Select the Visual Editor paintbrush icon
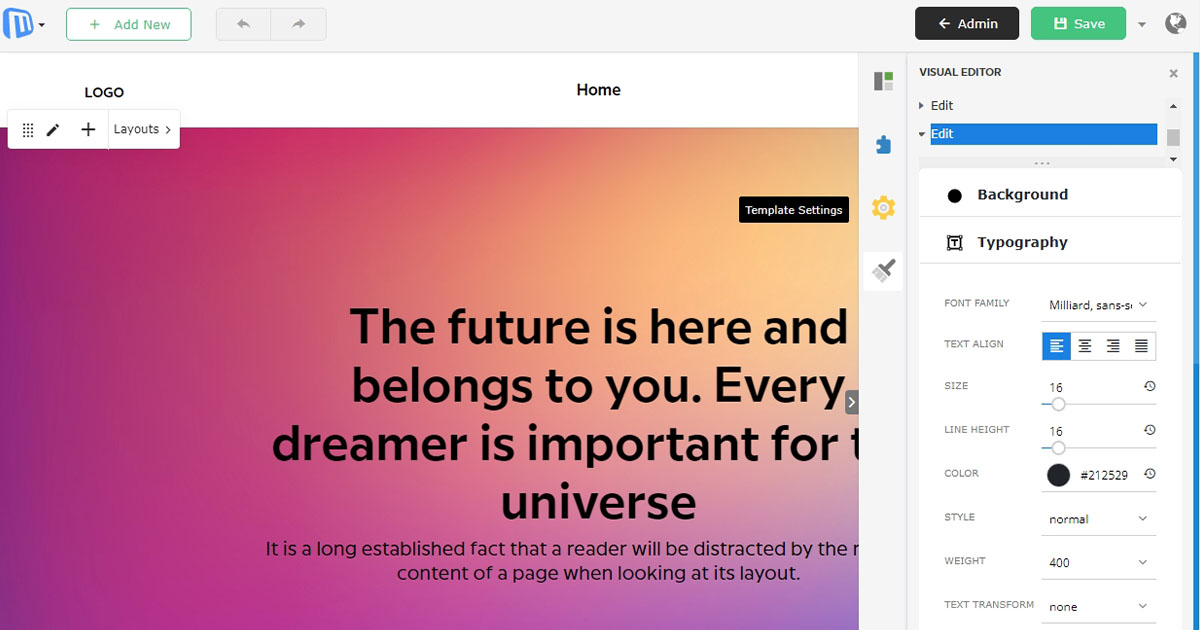 [883, 271]
